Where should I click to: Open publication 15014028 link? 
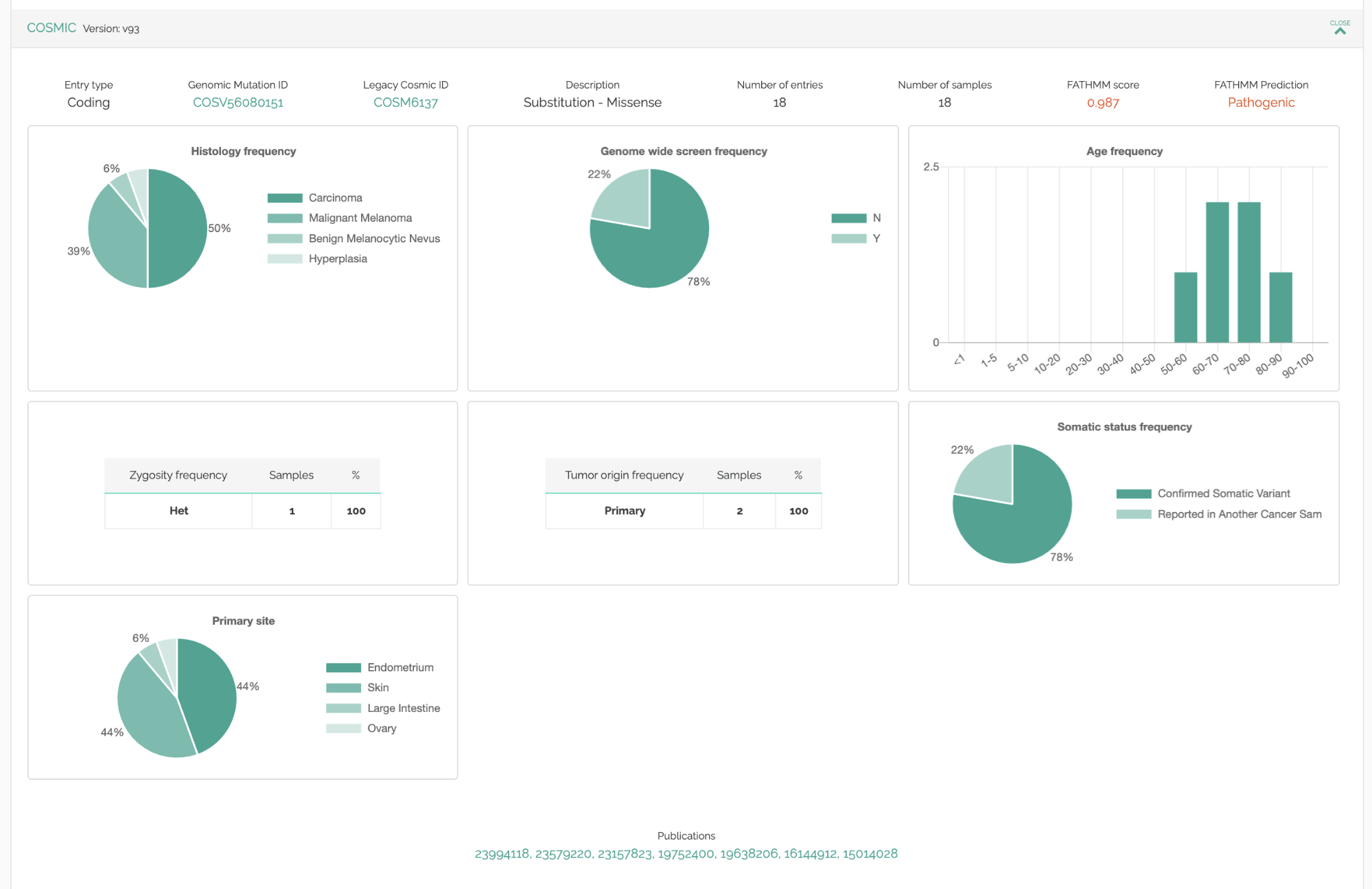pyautogui.click(x=870, y=853)
